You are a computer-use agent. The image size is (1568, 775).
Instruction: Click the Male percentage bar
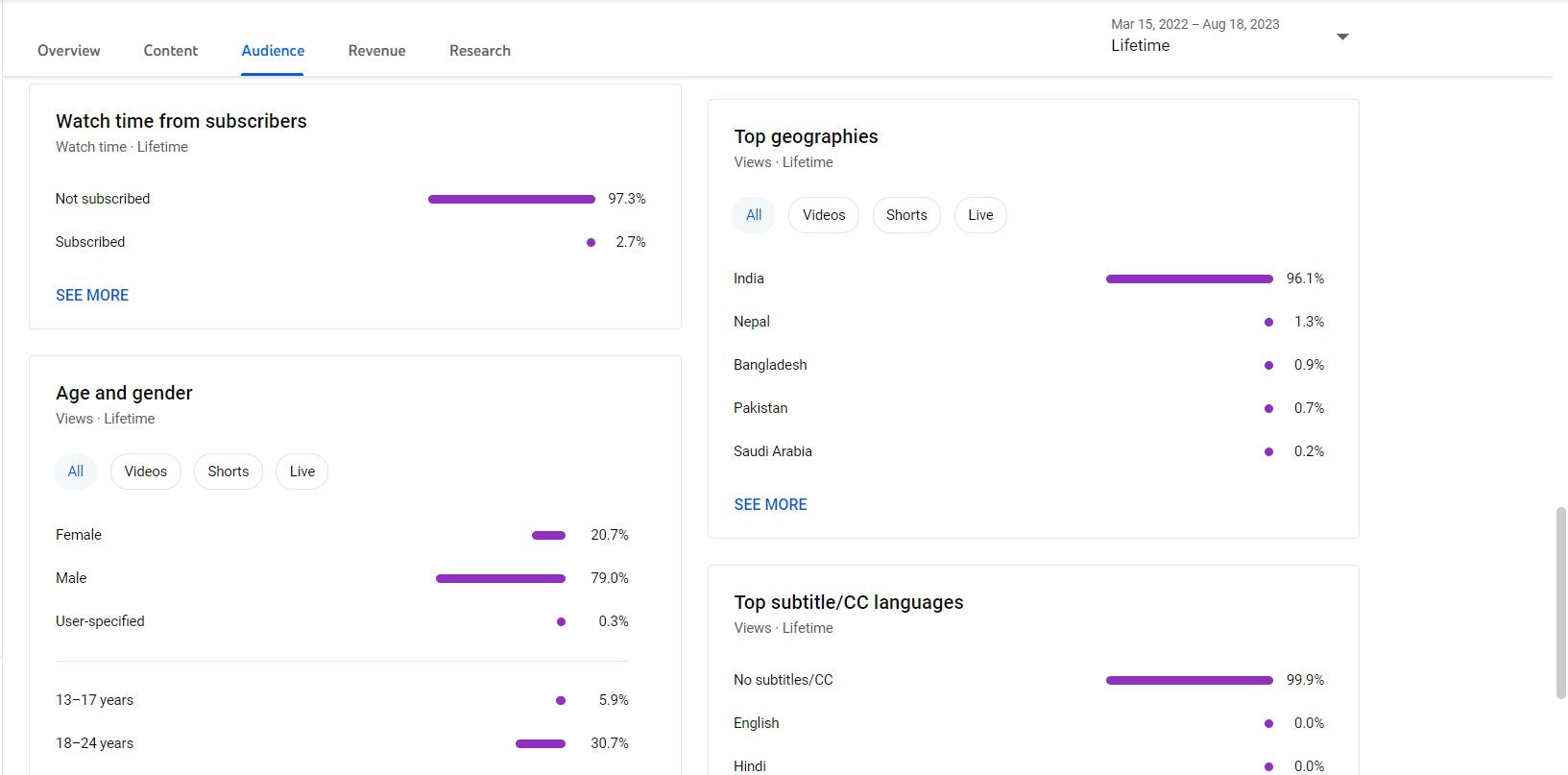[500, 579]
